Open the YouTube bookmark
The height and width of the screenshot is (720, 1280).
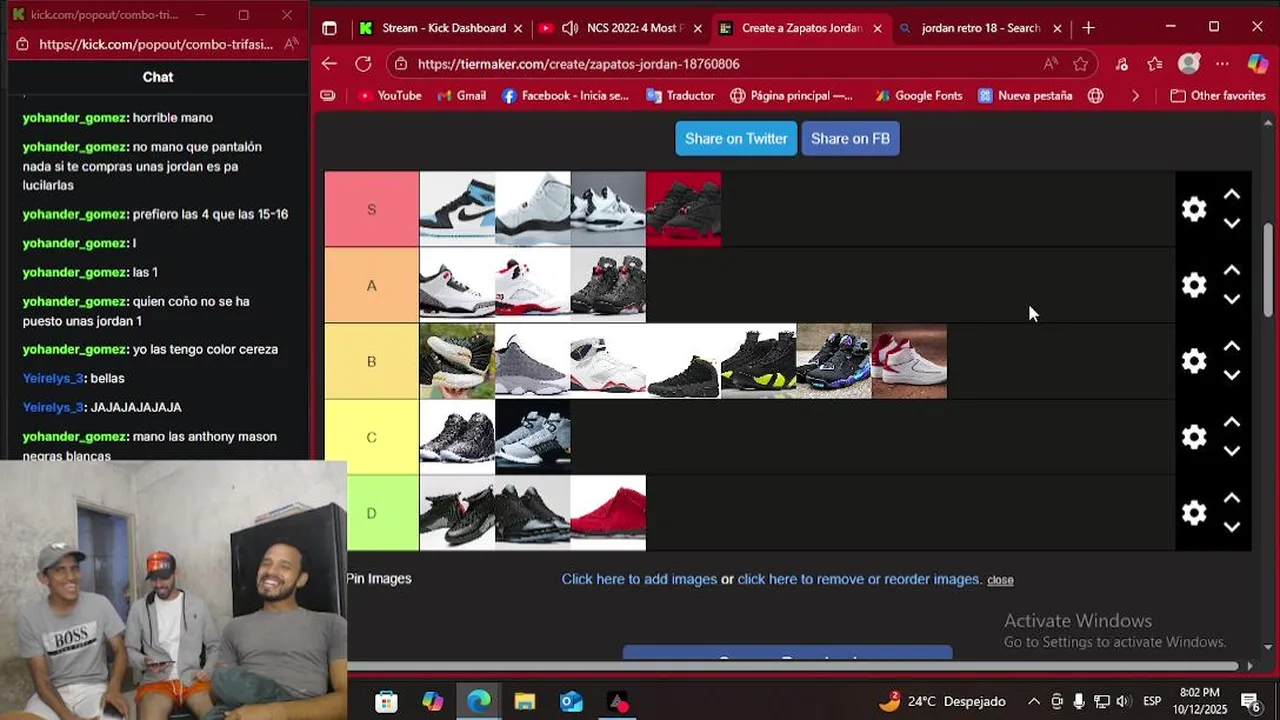pyautogui.click(x=389, y=96)
